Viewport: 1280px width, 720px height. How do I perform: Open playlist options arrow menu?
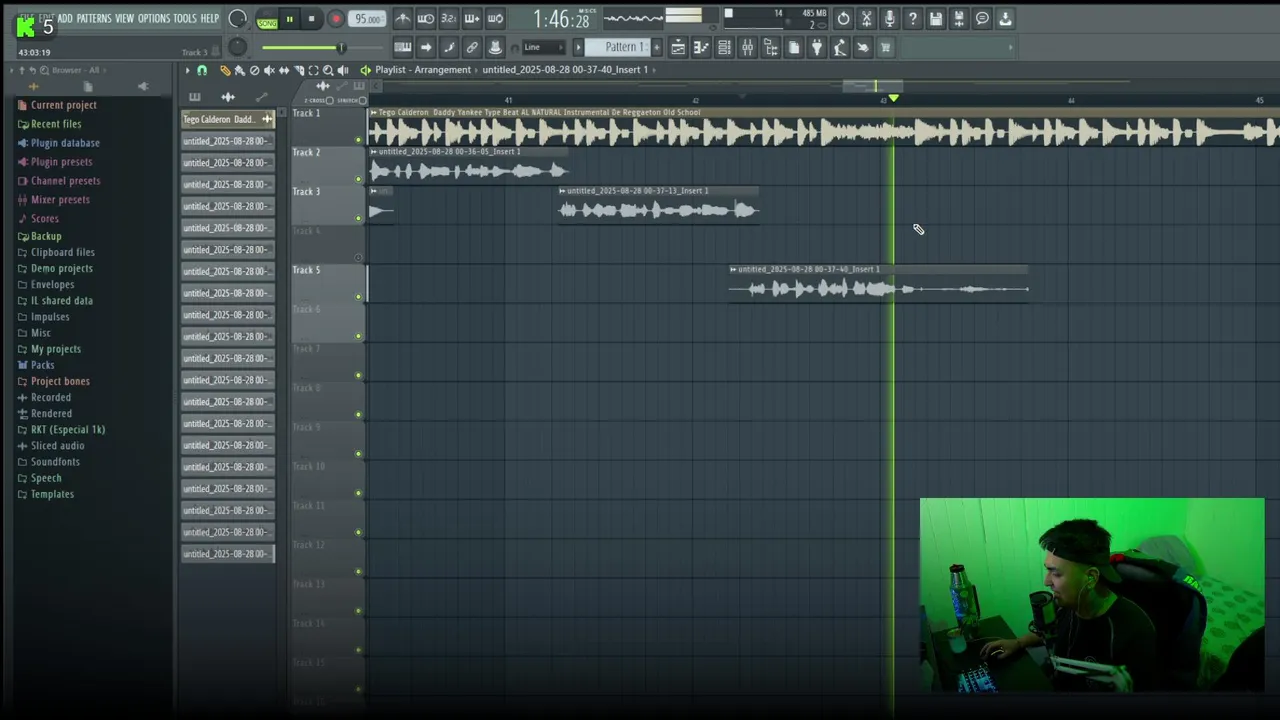(x=187, y=70)
